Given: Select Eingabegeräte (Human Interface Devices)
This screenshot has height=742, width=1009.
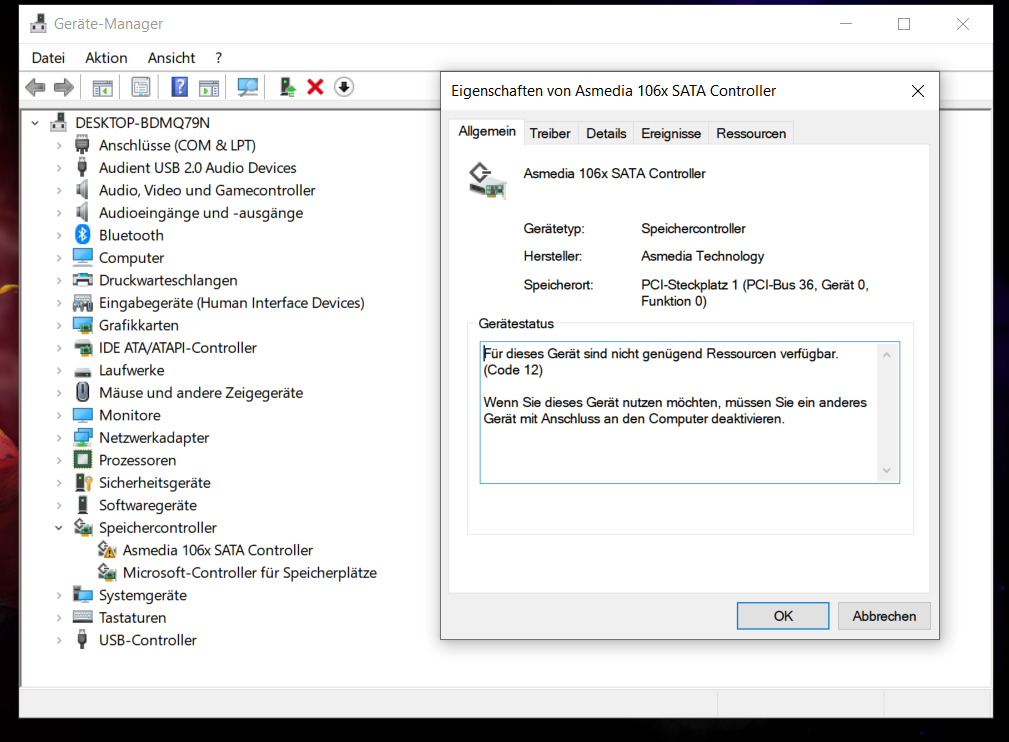Looking at the screenshot, I should click(232, 303).
